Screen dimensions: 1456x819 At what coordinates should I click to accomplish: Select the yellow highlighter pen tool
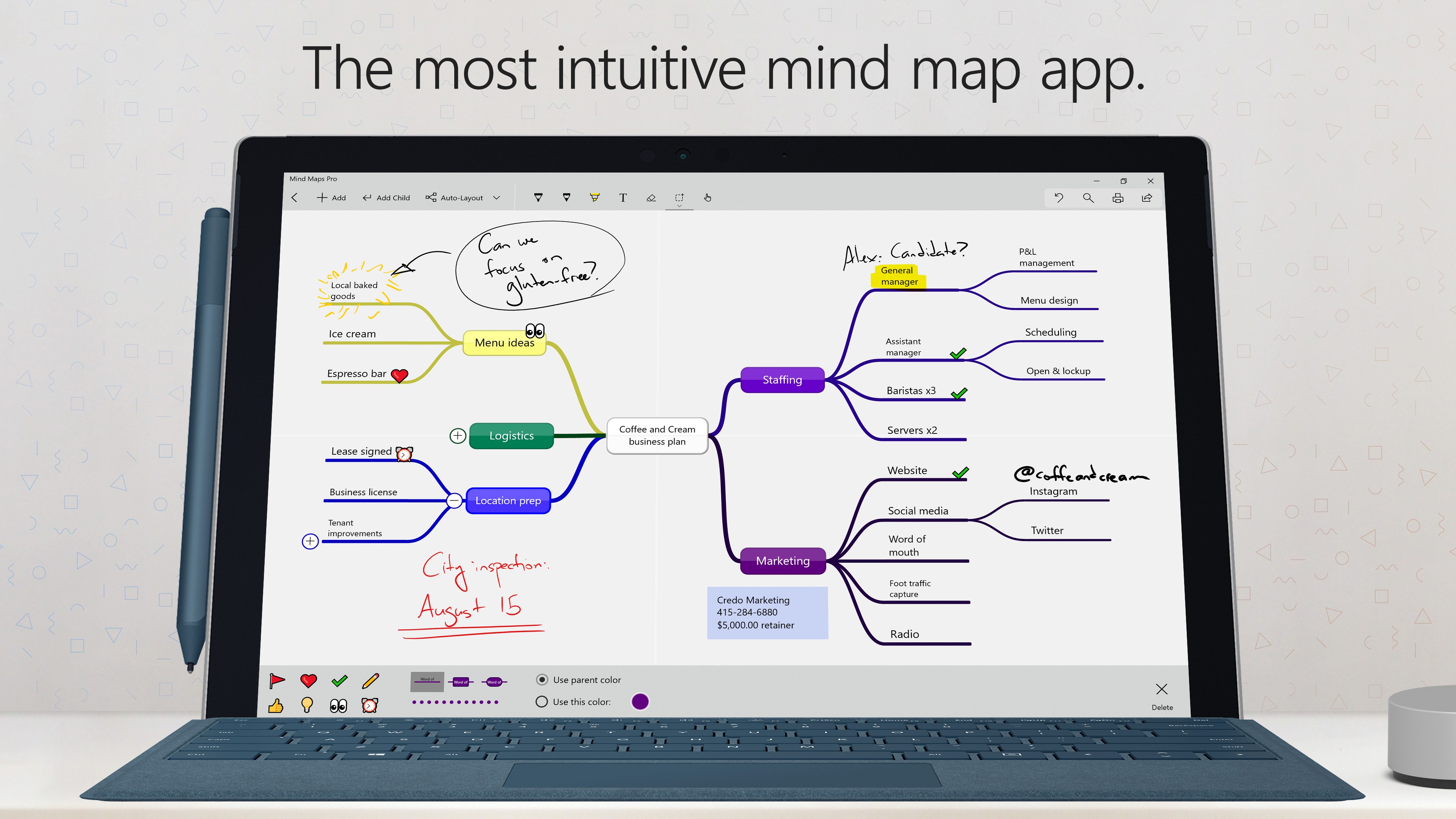point(595,197)
